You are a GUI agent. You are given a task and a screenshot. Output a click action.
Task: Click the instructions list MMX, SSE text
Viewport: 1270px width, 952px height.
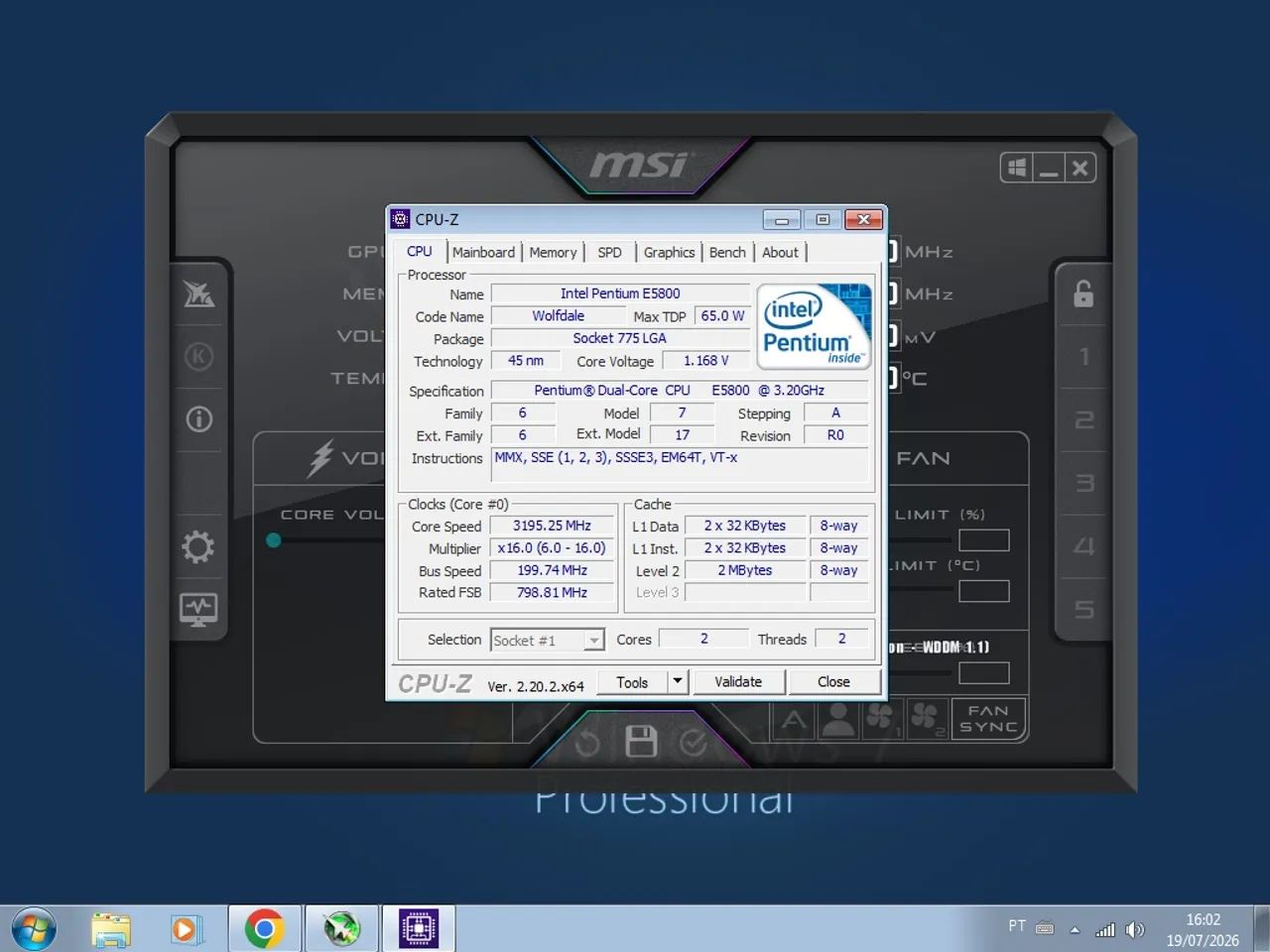click(680, 466)
